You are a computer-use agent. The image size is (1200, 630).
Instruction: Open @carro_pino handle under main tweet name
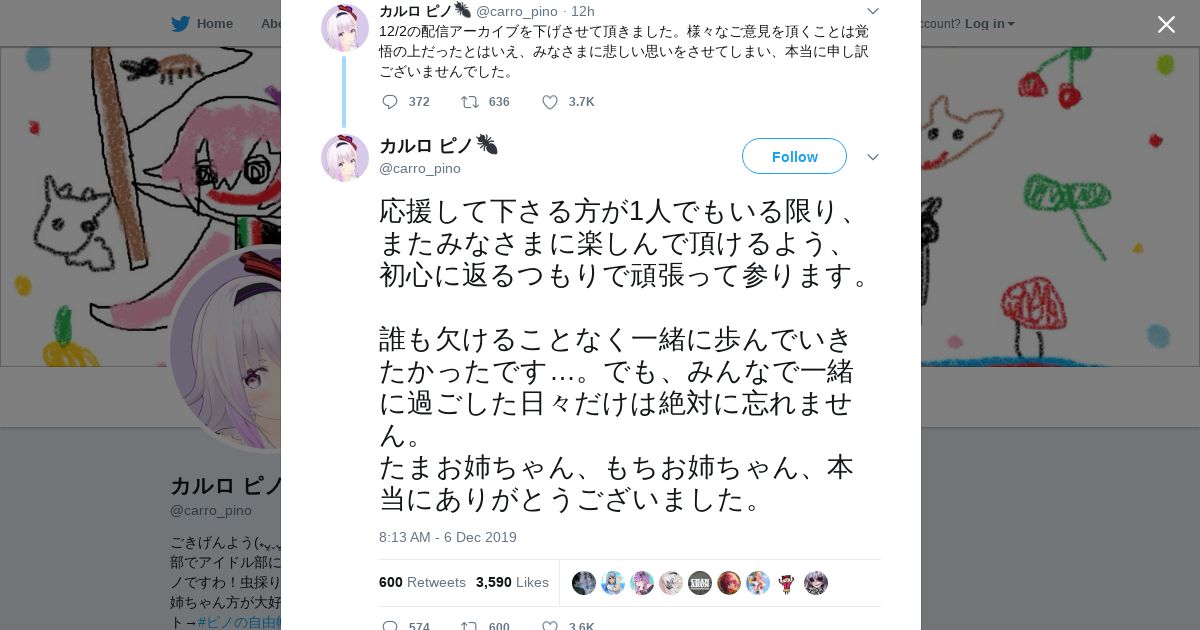(420, 169)
